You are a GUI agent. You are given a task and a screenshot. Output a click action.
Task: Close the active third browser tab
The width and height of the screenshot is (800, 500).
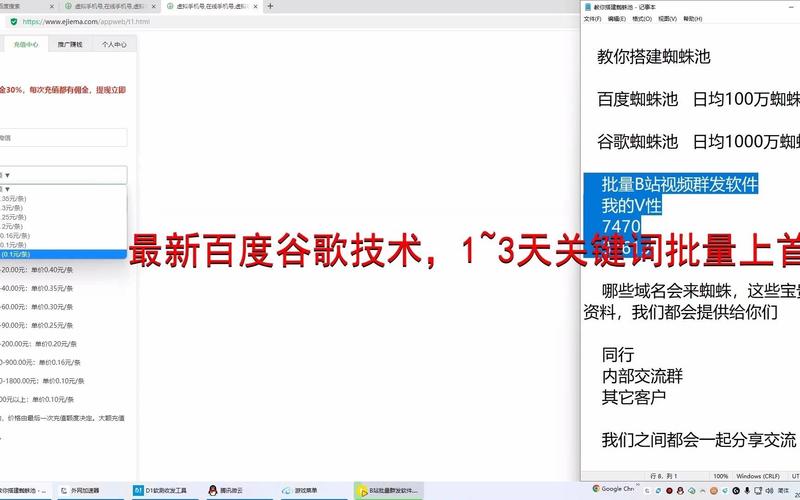pyautogui.click(x=257, y=7)
